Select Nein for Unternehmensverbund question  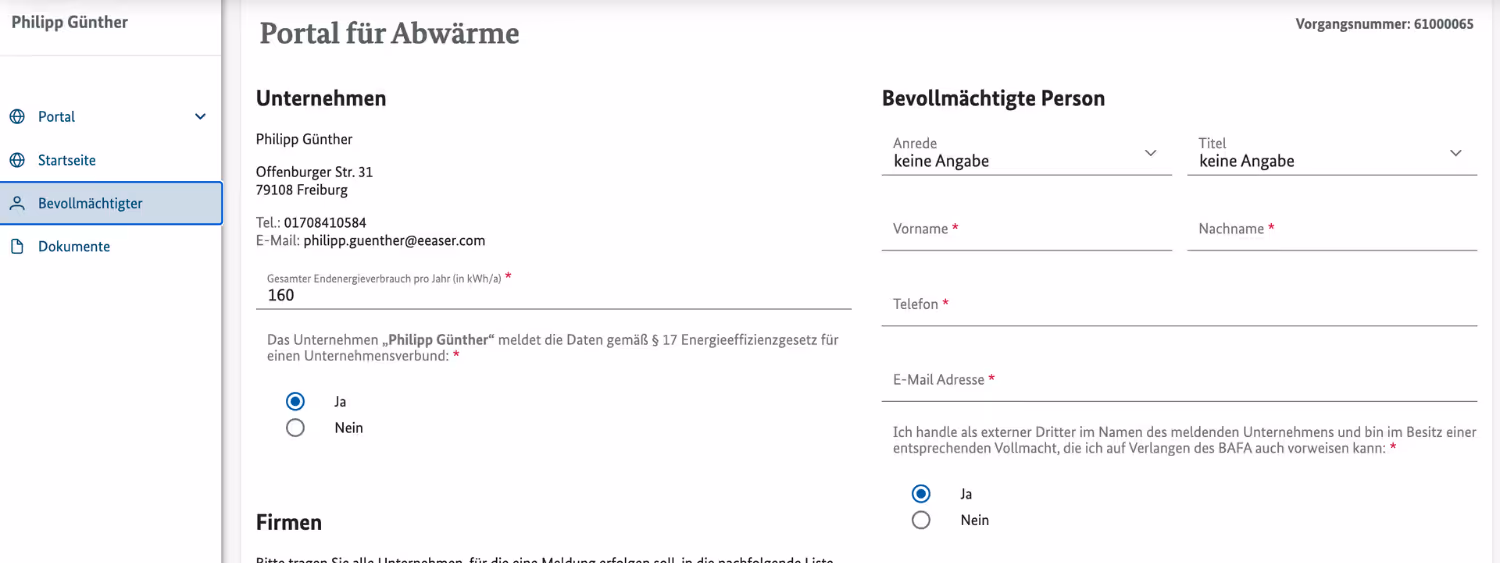(x=295, y=428)
